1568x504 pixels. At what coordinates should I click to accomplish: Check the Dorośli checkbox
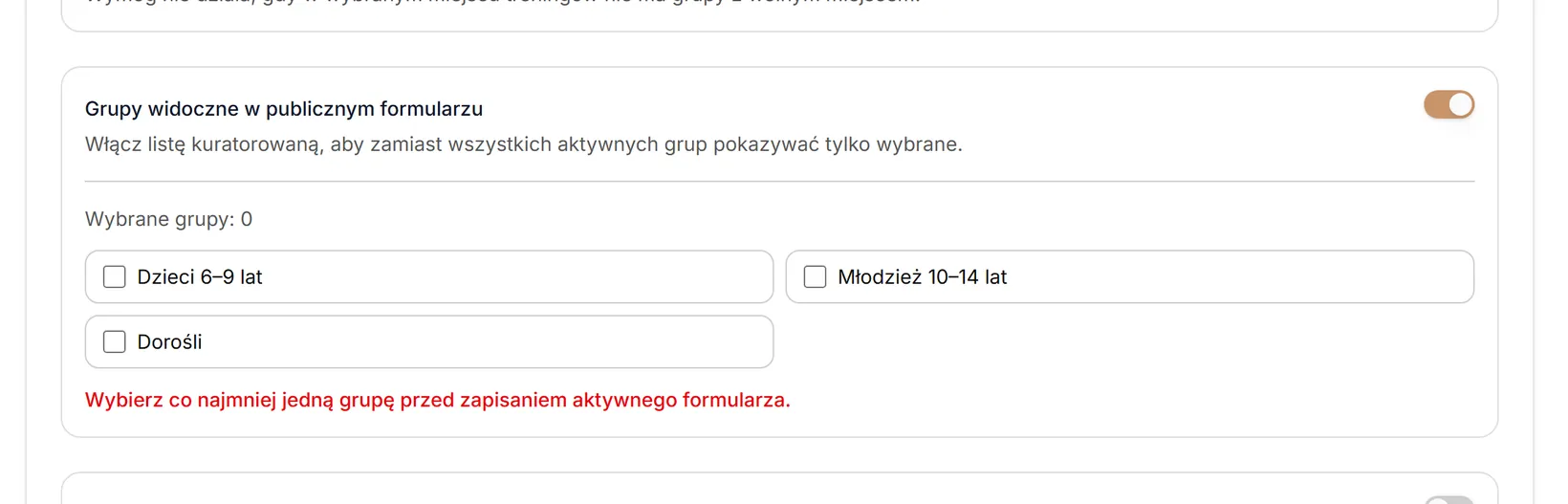(115, 341)
